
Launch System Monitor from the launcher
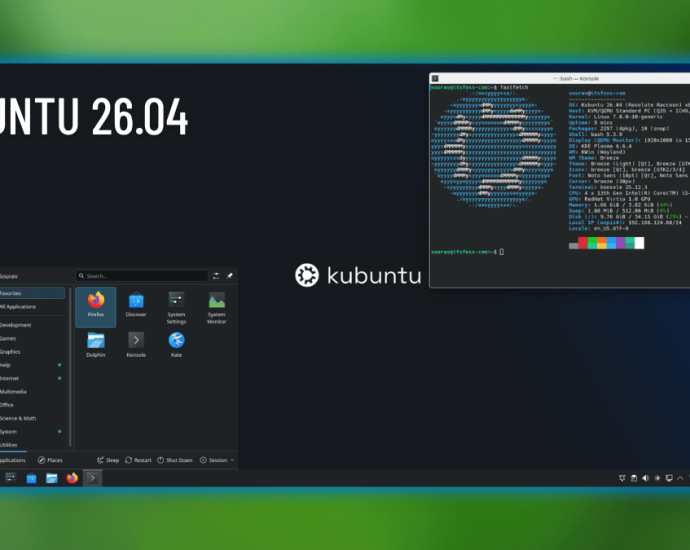pos(217,308)
